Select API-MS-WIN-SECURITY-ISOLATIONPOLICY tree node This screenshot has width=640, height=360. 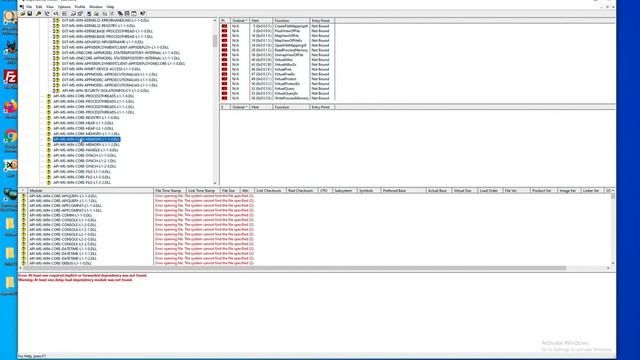tap(105, 91)
